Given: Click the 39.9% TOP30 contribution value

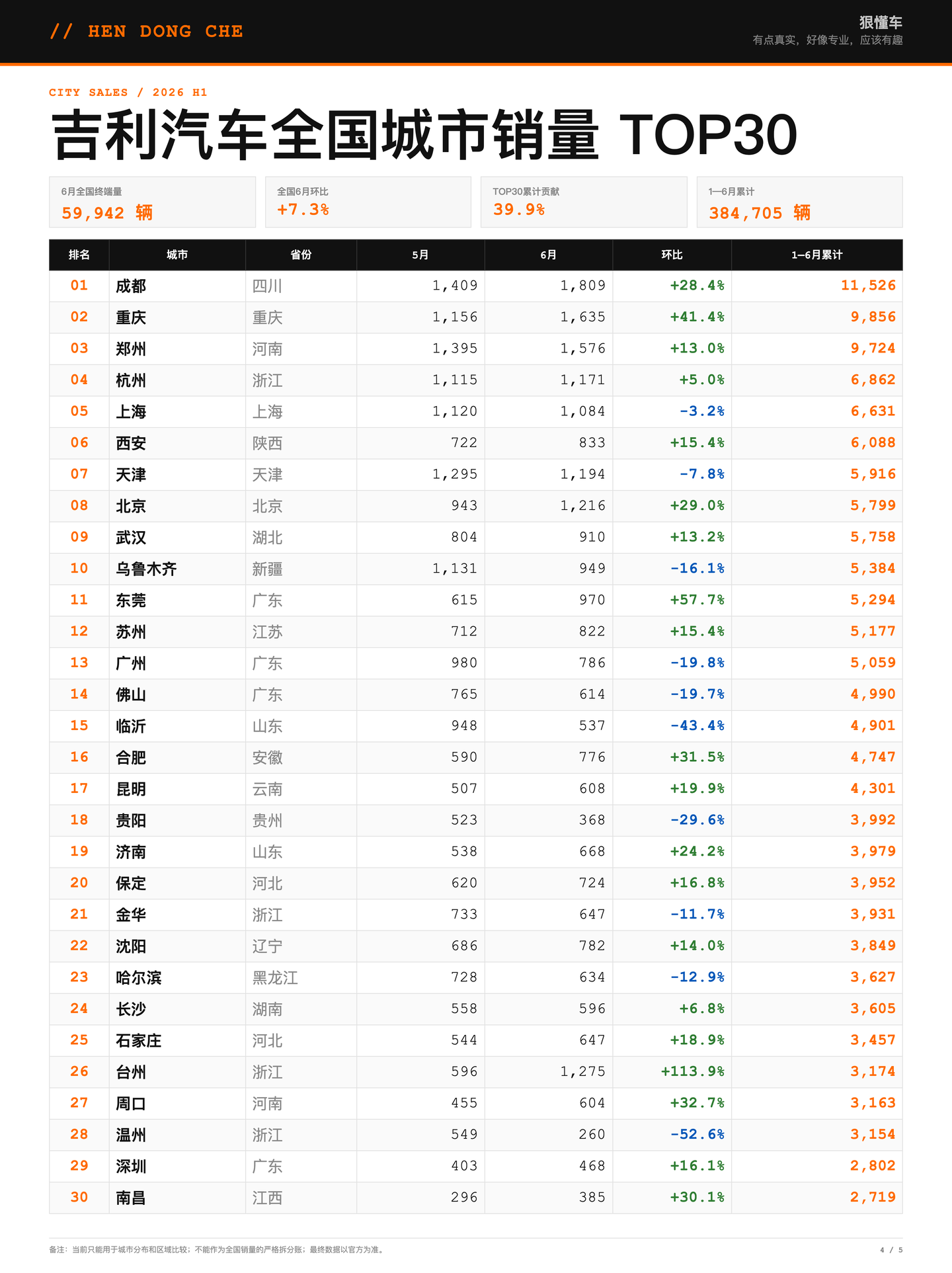Looking at the screenshot, I should (519, 210).
